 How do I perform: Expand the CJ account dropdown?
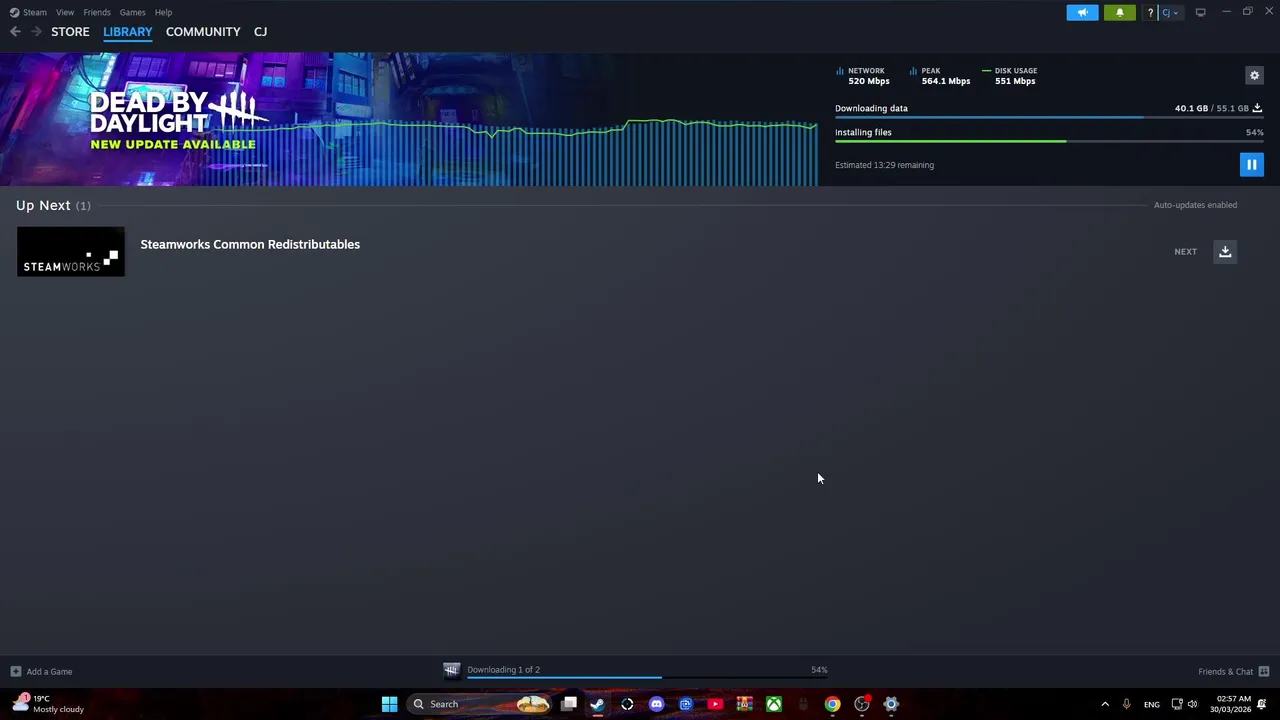coord(1171,12)
